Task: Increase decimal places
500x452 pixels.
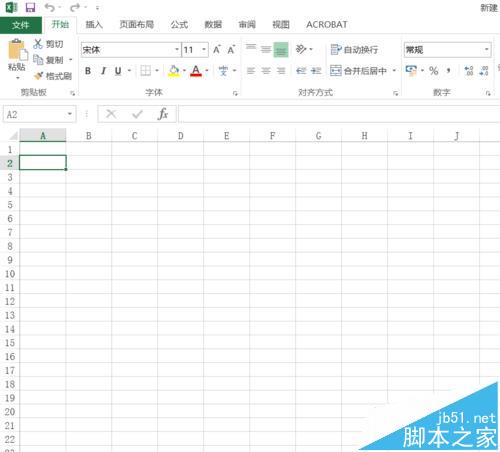Action: pyautogui.click(x=469, y=71)
